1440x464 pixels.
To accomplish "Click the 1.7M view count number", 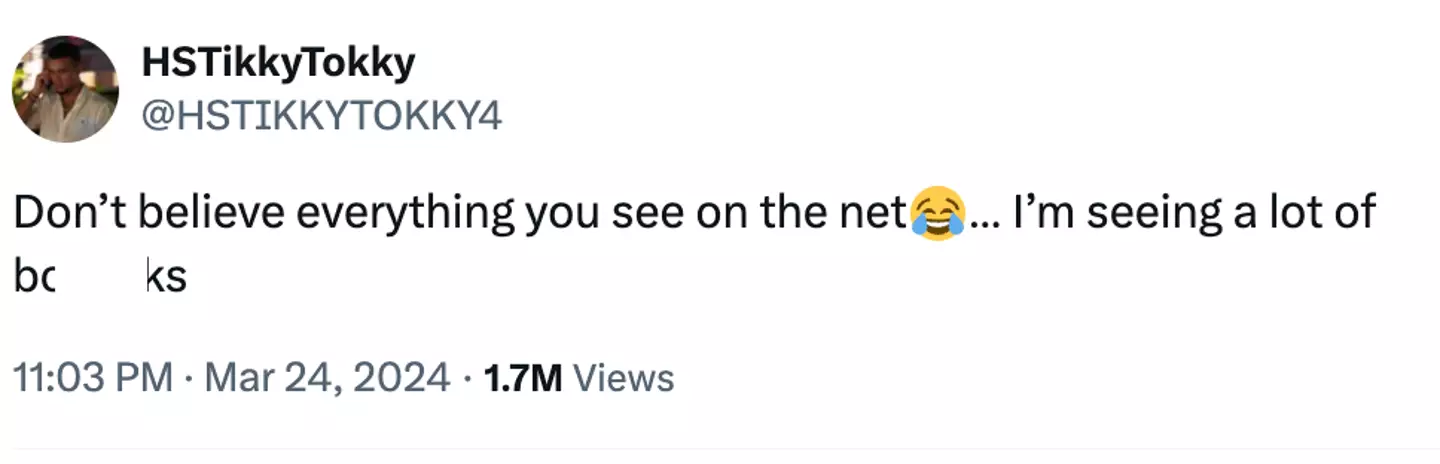I will pos(522,378).
